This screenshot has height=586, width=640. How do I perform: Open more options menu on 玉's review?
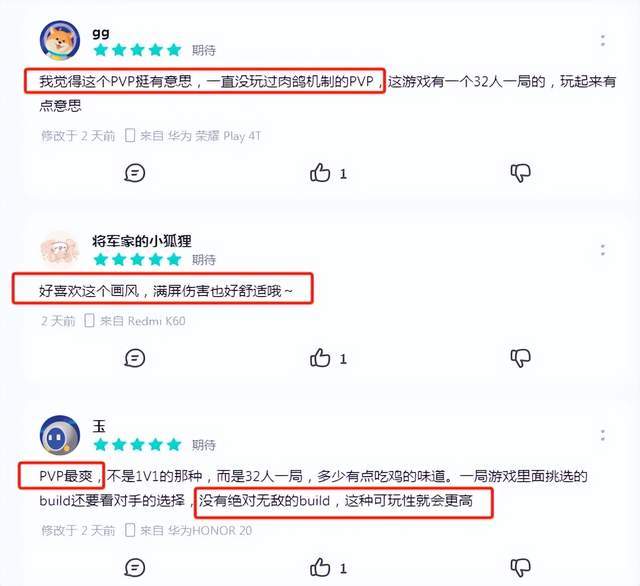point(603,435)
